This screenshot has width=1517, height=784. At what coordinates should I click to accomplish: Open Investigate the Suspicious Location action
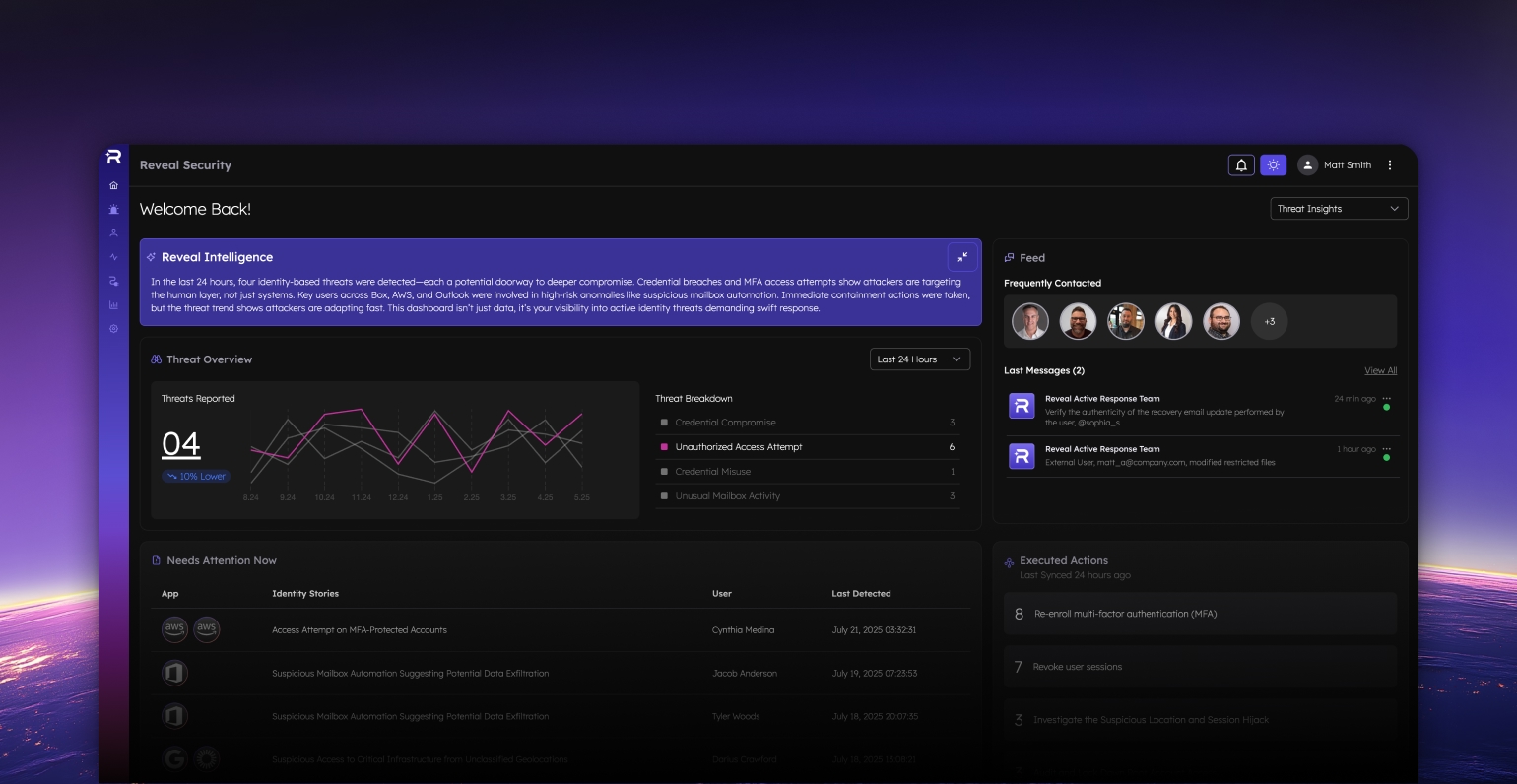(x=1200, y=720)
